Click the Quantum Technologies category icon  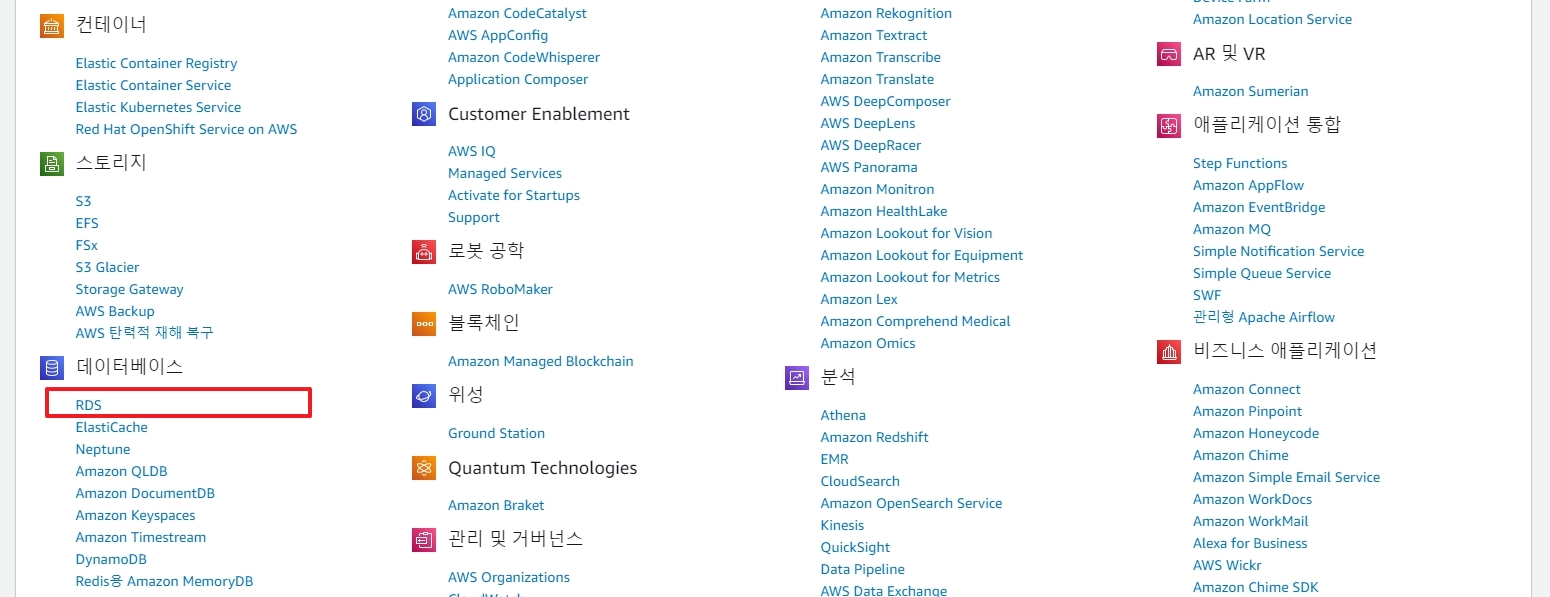click(x=424, y=468)
